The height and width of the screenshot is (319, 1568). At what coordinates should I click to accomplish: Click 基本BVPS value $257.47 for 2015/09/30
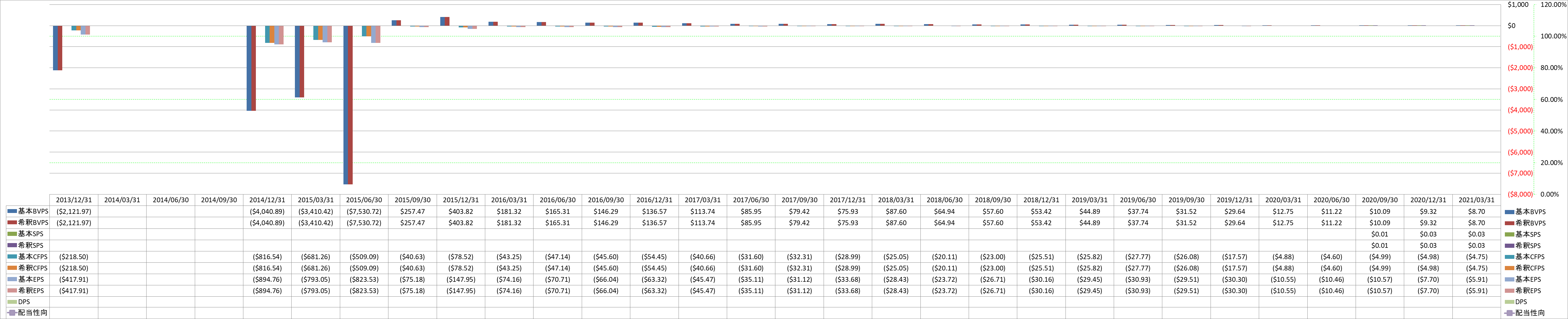[x=412, y=212]
